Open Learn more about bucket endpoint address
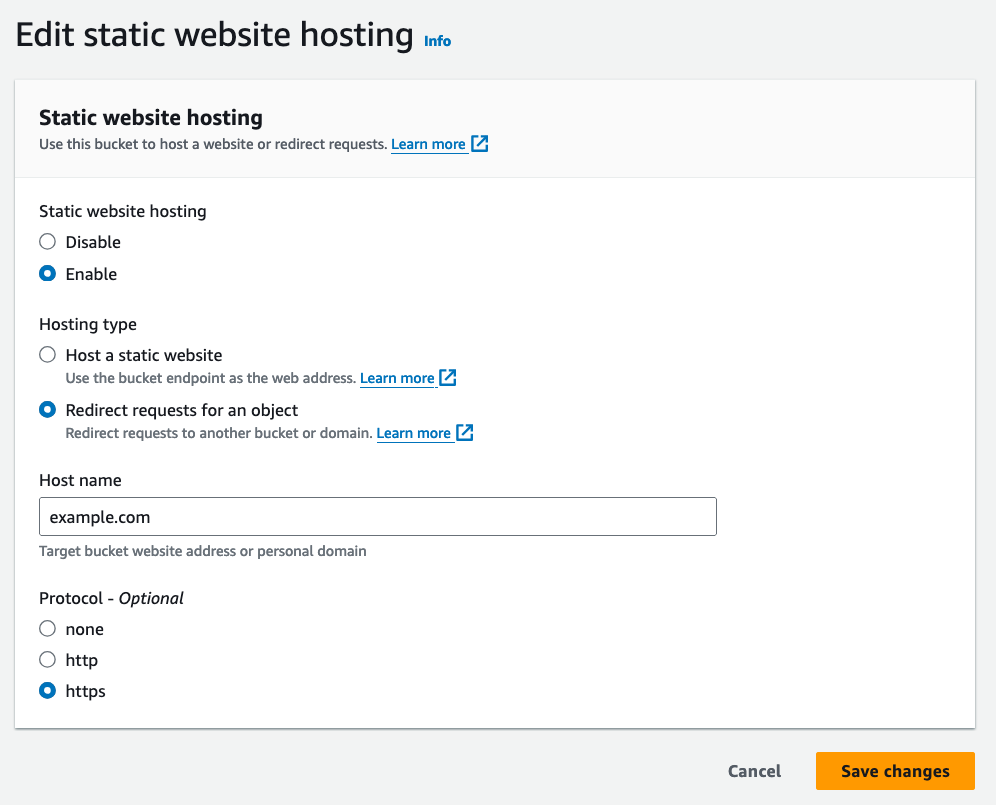The width and height of the screenshot is (996, 805). coord(397,378)
